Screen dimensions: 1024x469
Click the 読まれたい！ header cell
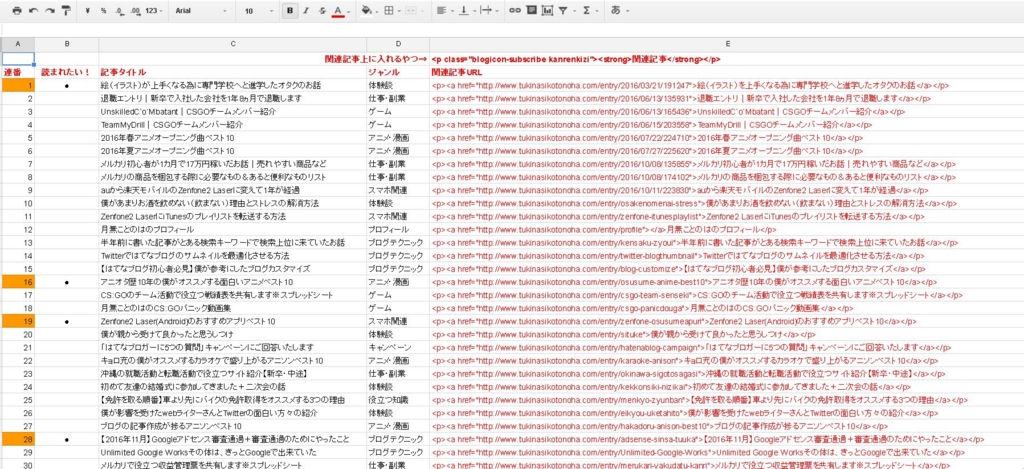pyautogui.click(x=67, y=72)
